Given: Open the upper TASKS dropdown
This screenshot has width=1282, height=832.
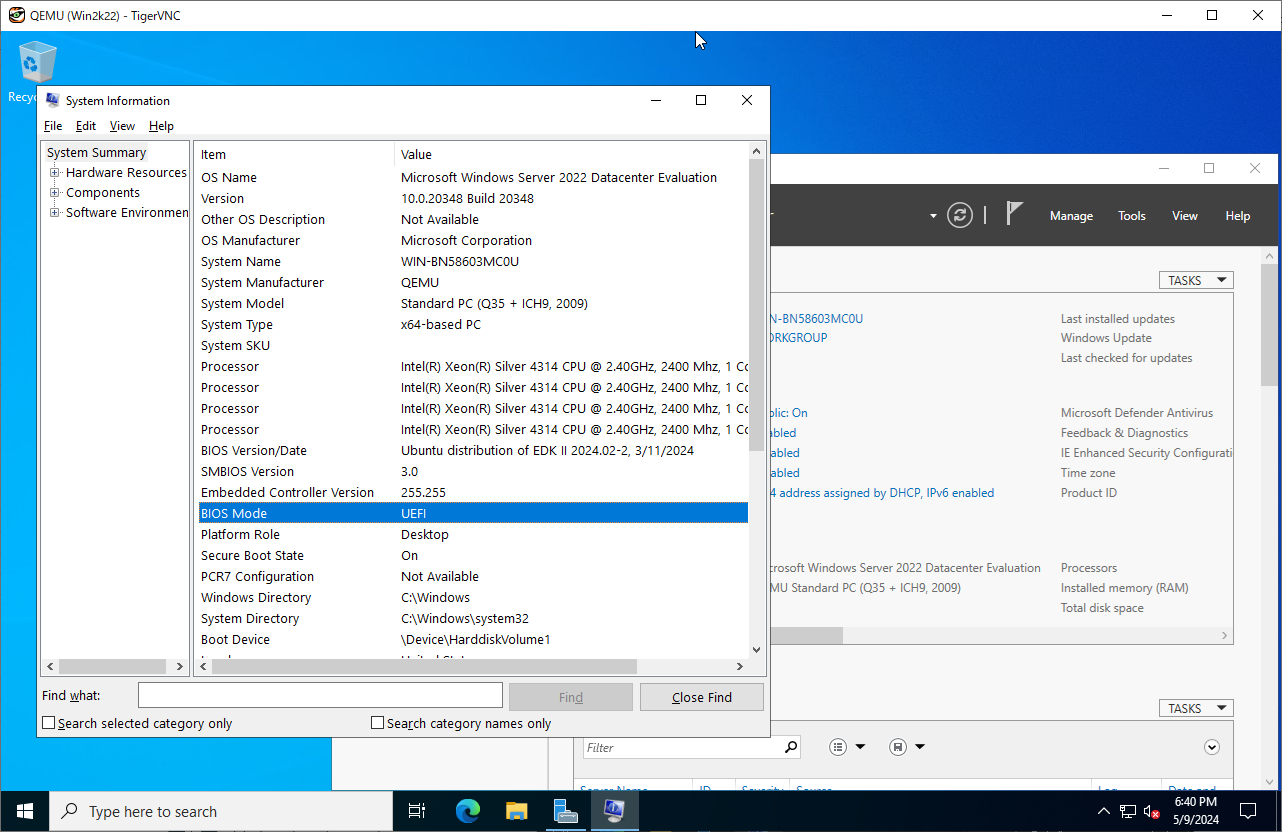Looking at the screenshot, I should point(1196,281).
